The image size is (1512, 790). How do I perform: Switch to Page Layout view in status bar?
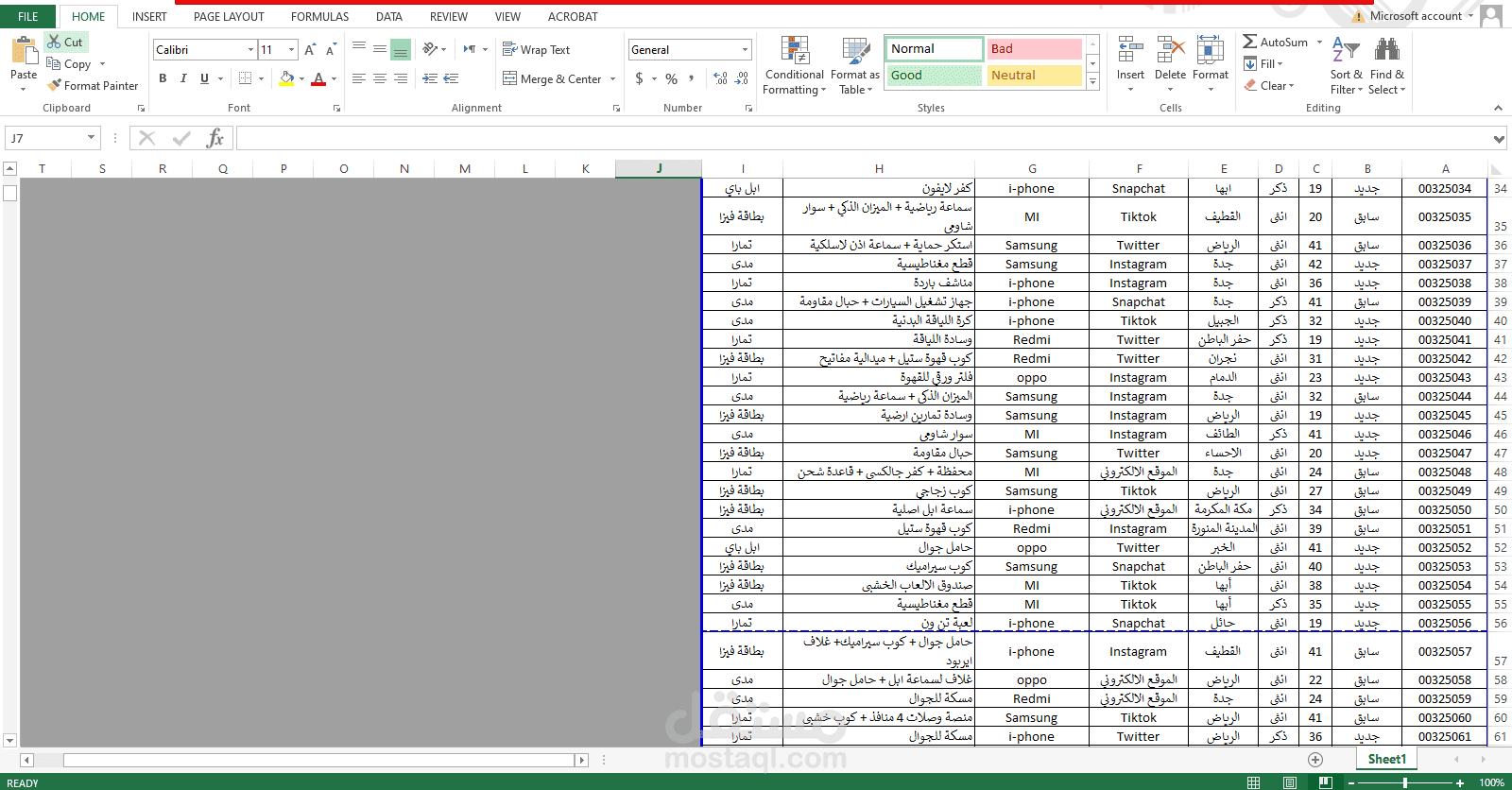point(1290,782)
